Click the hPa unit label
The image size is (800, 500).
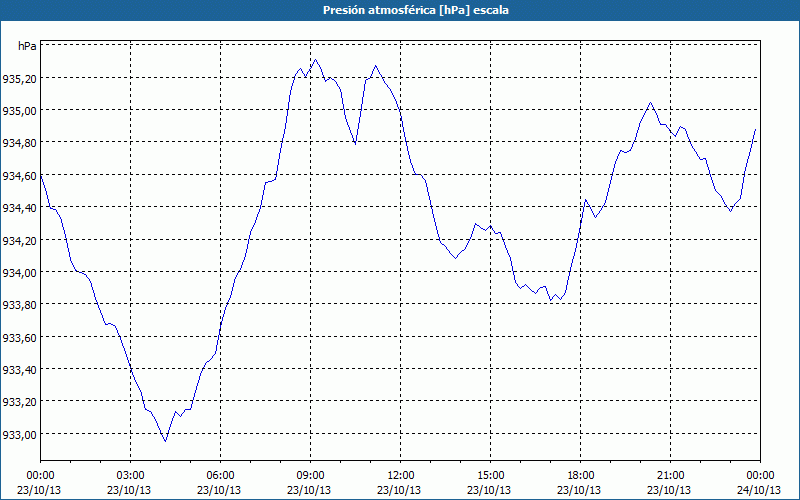[x=27, y=46]
